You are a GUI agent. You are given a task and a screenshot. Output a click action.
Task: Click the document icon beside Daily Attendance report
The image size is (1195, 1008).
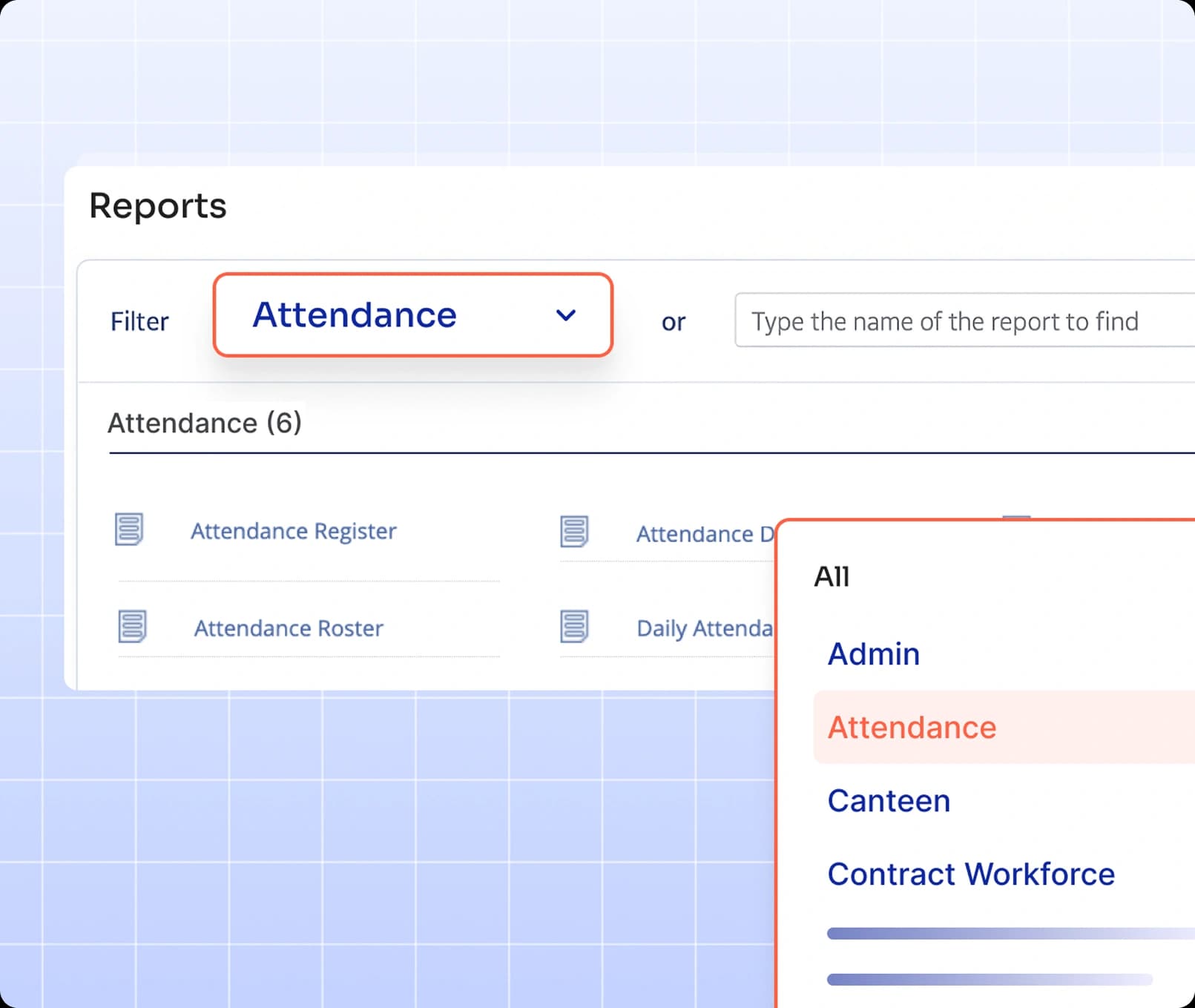(574, 627)
